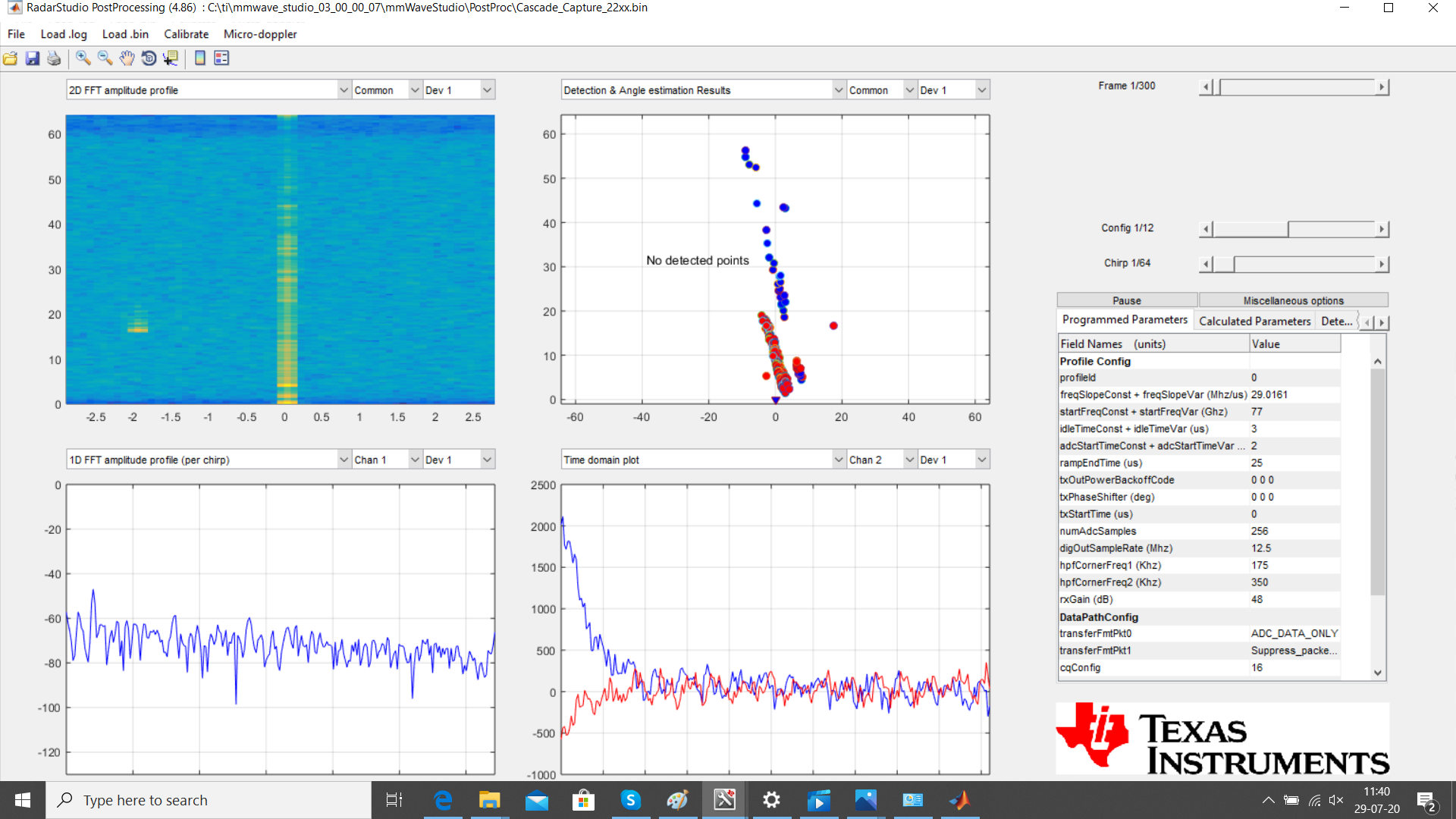This screenshot has width=1456, height=819.
Task: Expand the 2D FFT amplitude profile dropdown
Action: click(344, 90)
